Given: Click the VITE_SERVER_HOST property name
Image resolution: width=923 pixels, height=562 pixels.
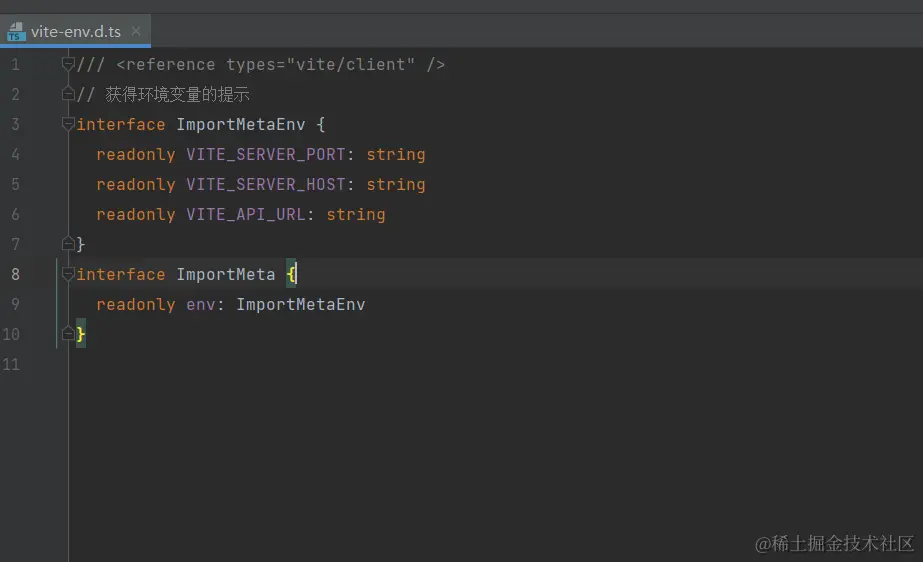Looking at the screenshot, I should coord(265,184).
